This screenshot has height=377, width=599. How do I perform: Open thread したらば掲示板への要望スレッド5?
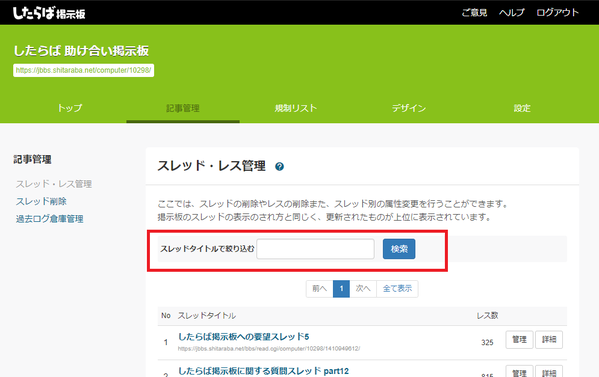pyautogui.click(x=244, y=337)
